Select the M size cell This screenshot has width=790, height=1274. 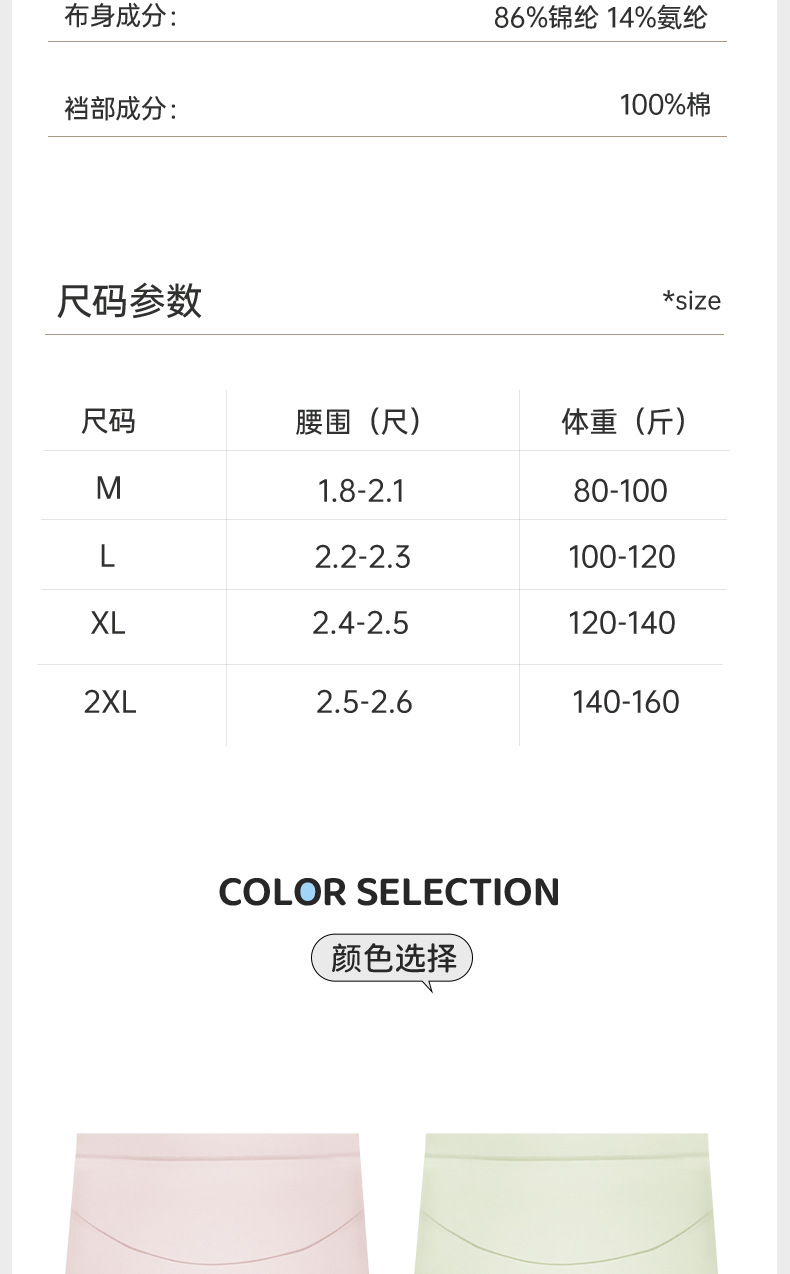(109, 488)
